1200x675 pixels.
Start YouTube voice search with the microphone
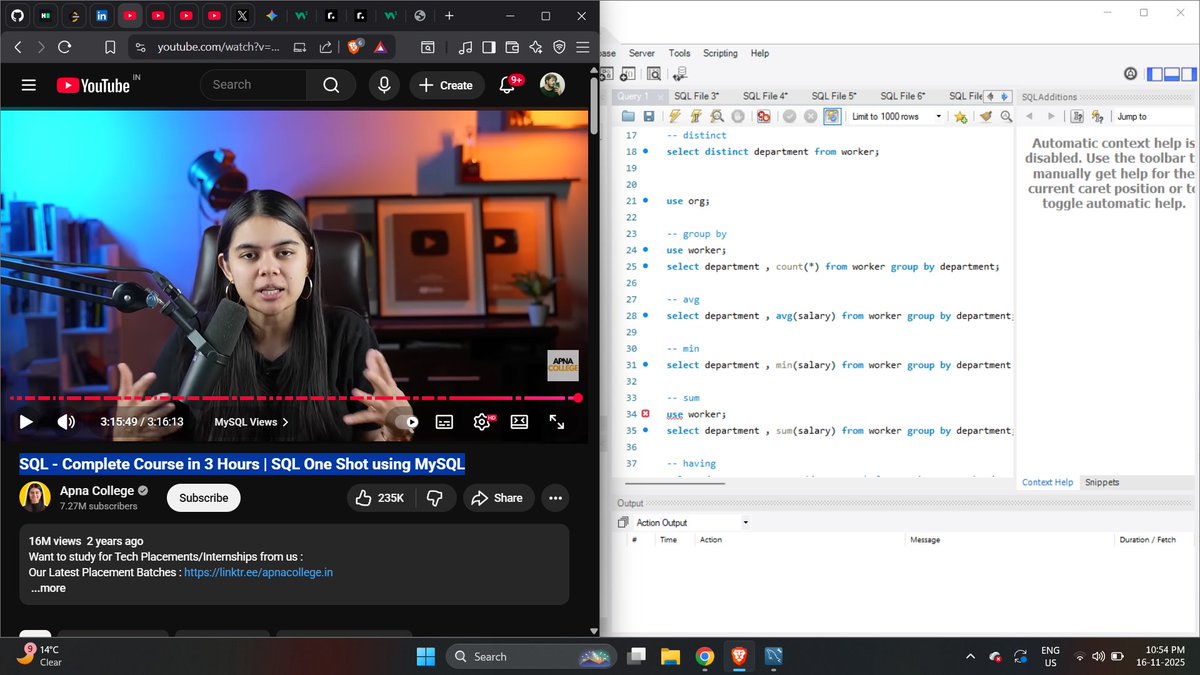coord(384,86)
